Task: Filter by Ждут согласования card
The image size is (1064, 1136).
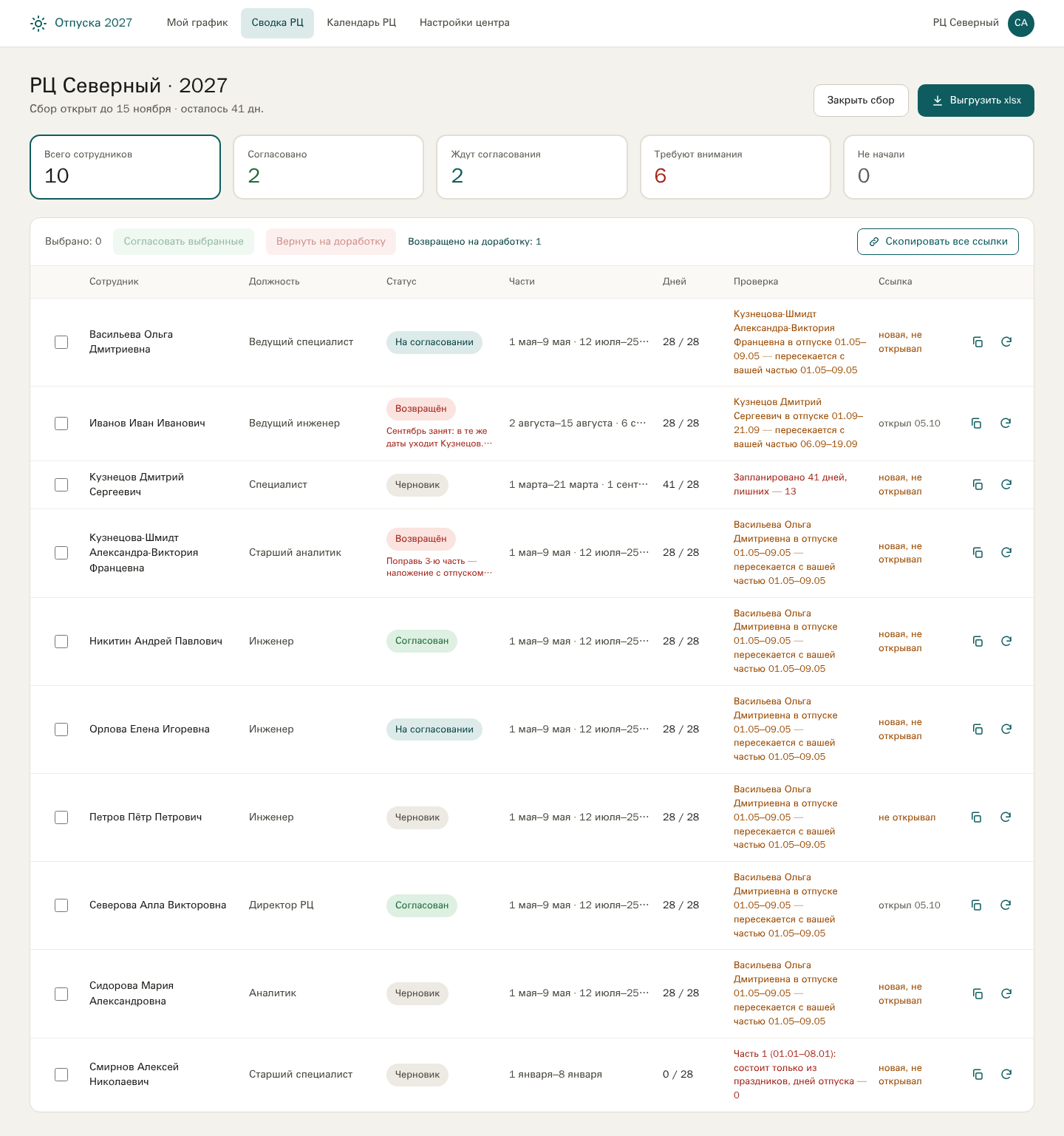Action: (x=532, y=167)
